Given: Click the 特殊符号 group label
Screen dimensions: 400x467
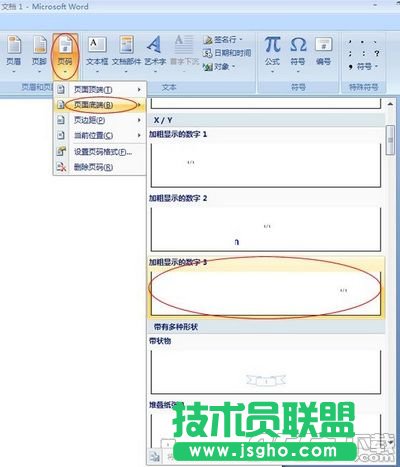Looking at the screenshot, I should click(x=363, y=87).
